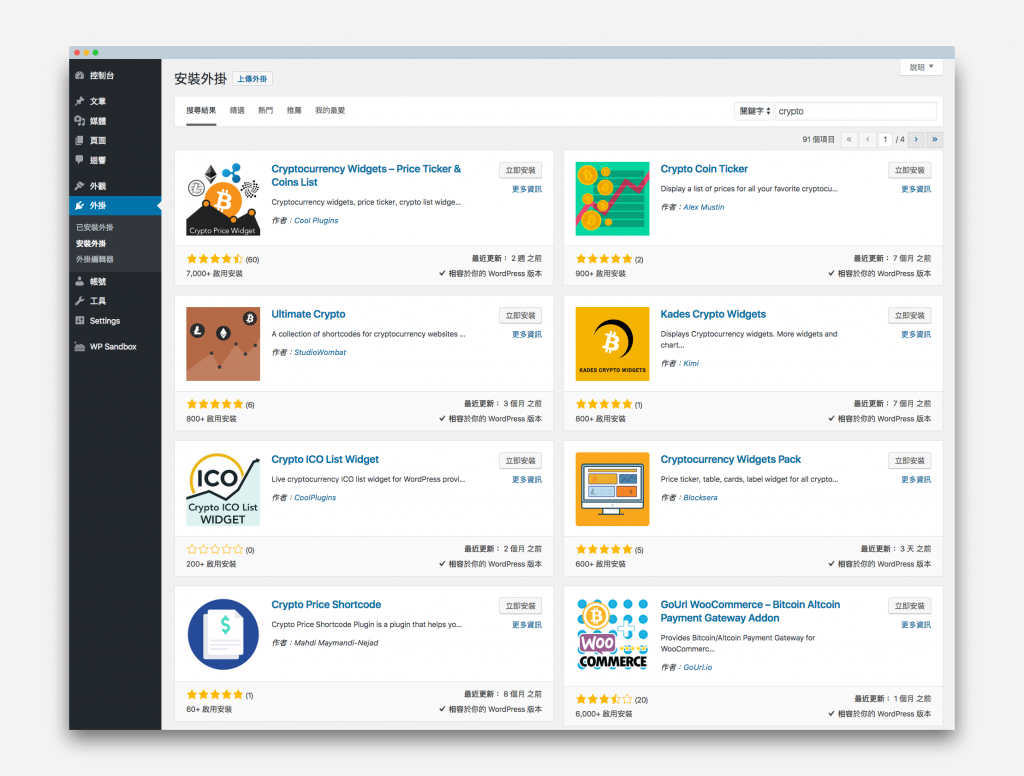Open 更多資訊 for Cryptocurrency Widgets Pack

(916, 479)
